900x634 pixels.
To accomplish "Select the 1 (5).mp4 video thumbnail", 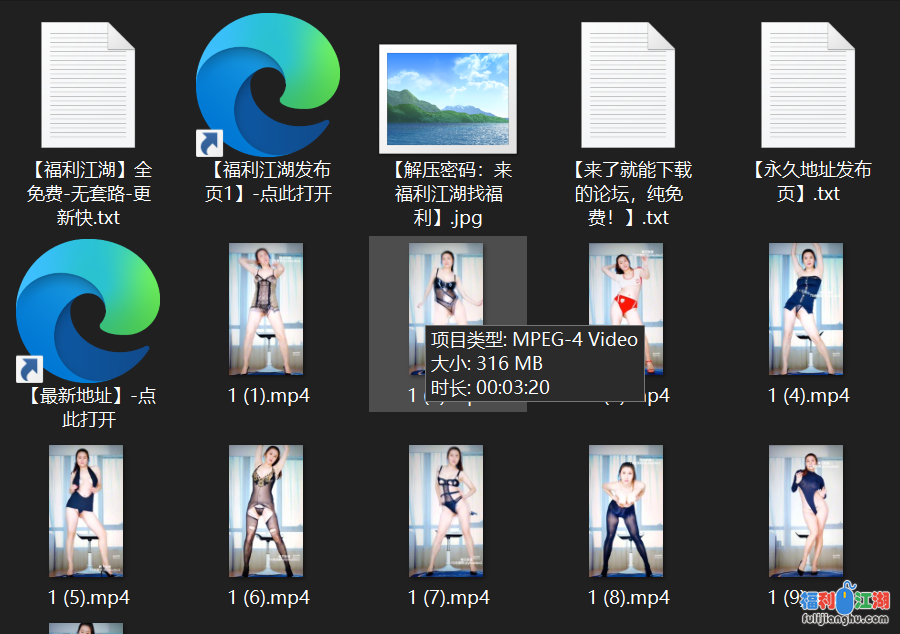I will 86,511.
